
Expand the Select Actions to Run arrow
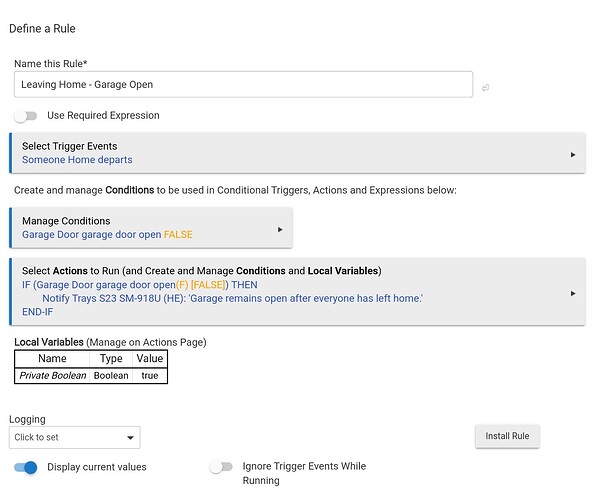click(572, 293)
